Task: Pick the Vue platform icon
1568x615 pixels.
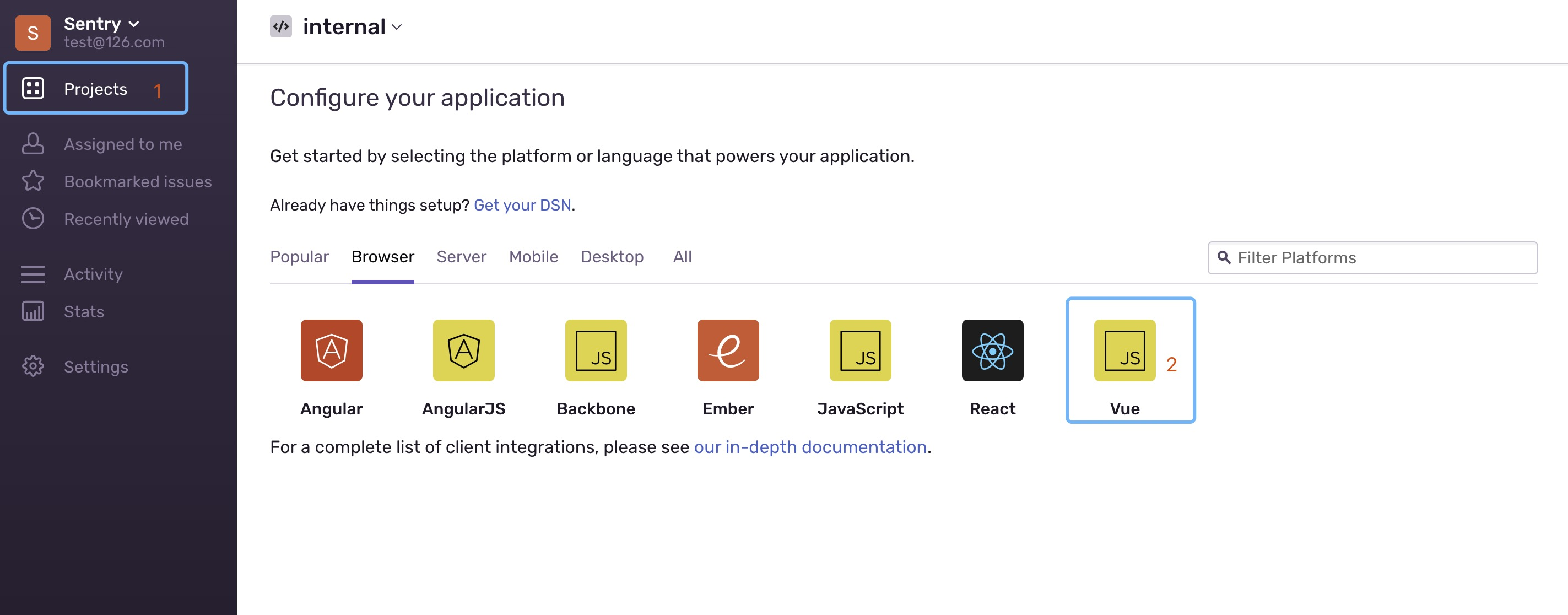Action: coord(1123,350)
